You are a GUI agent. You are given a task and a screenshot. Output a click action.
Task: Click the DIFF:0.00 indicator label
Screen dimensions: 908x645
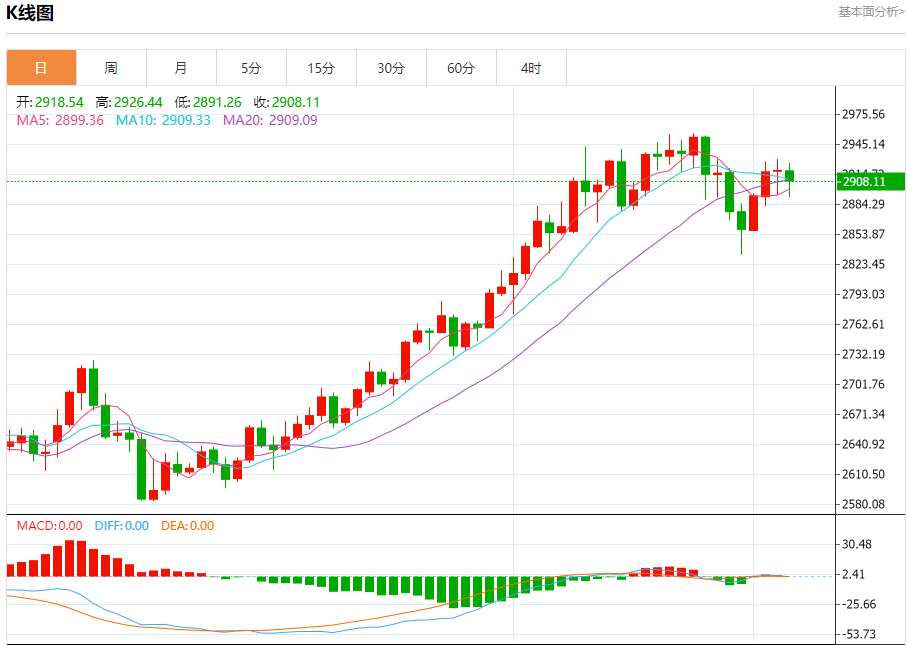click(x=122, y=526)
